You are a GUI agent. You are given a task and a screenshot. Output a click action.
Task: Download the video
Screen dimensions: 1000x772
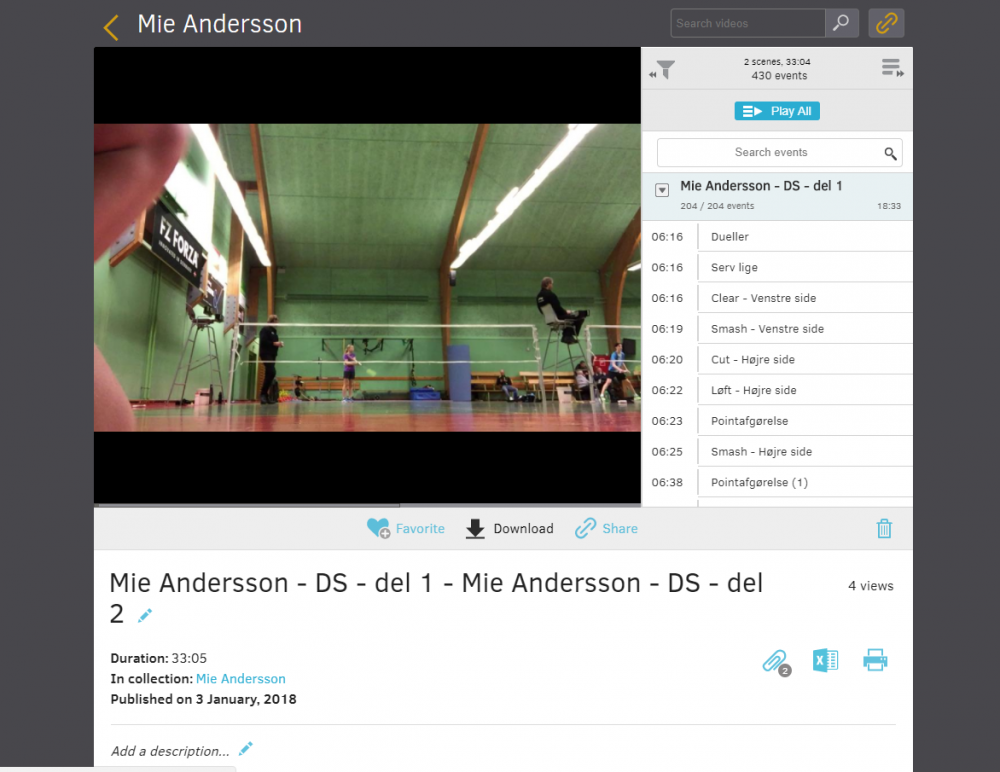click(509, 528)
